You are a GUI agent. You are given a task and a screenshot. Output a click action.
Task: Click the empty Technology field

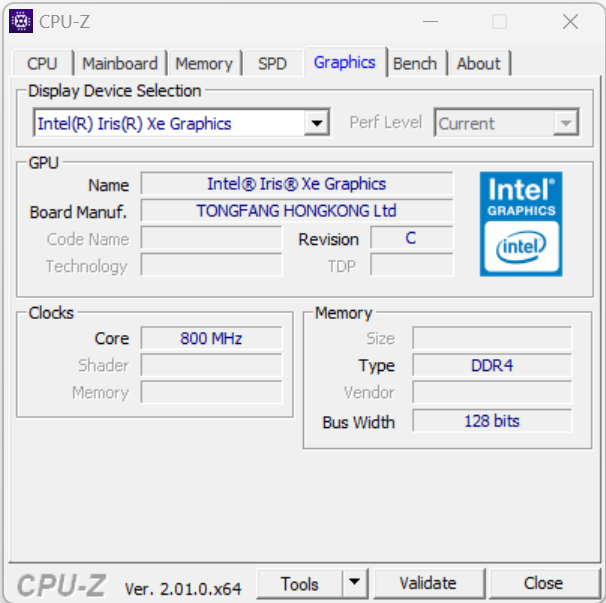(x=211, y=265)
